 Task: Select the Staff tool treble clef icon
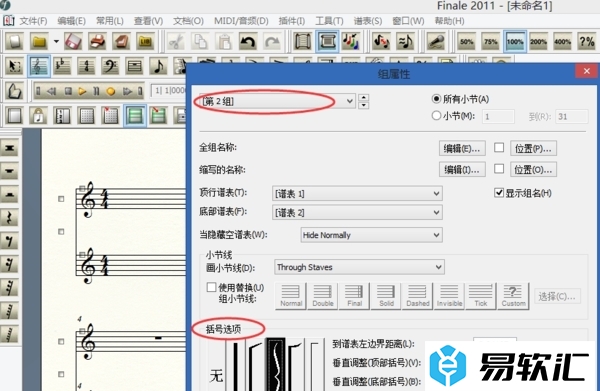point(39,67)
